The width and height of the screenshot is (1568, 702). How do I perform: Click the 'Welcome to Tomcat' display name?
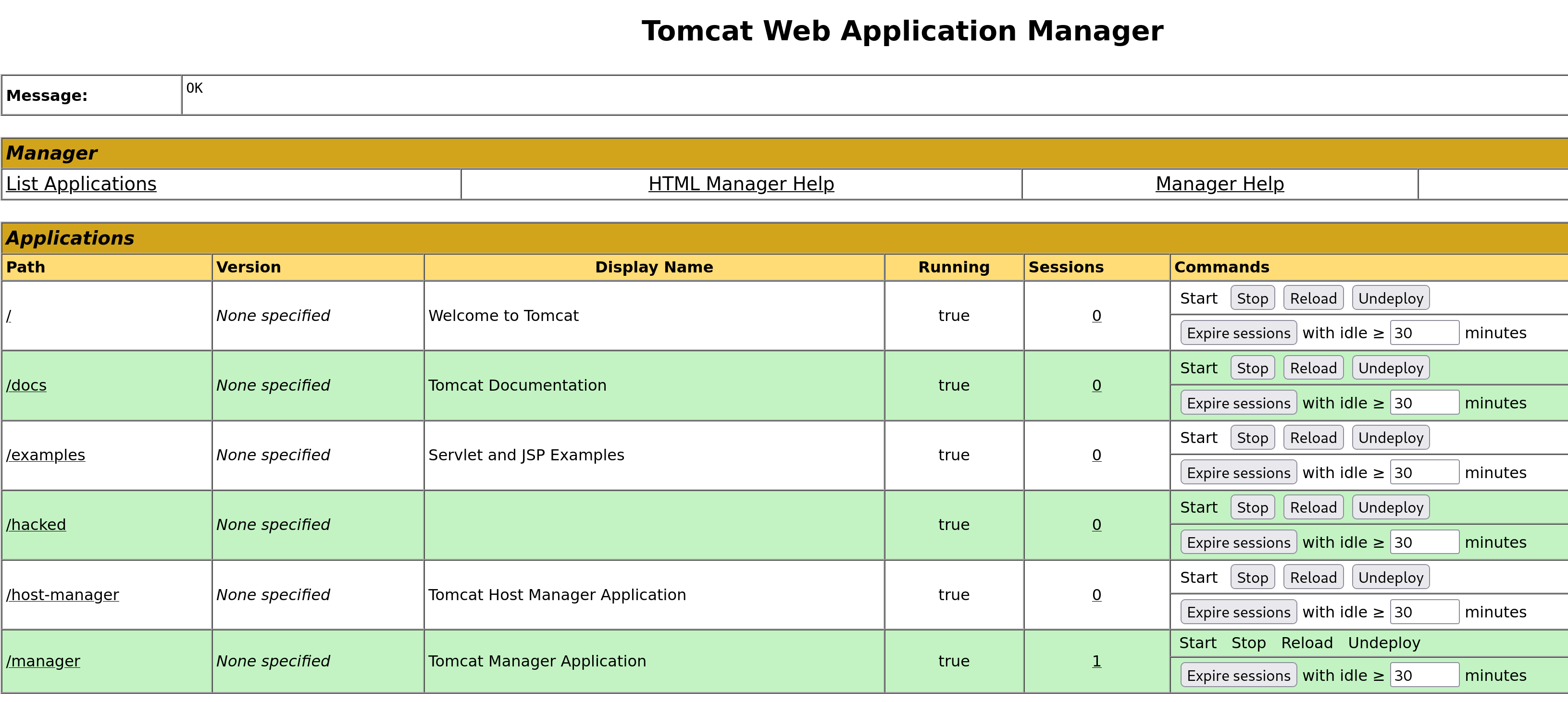click(x=503, y=316)
